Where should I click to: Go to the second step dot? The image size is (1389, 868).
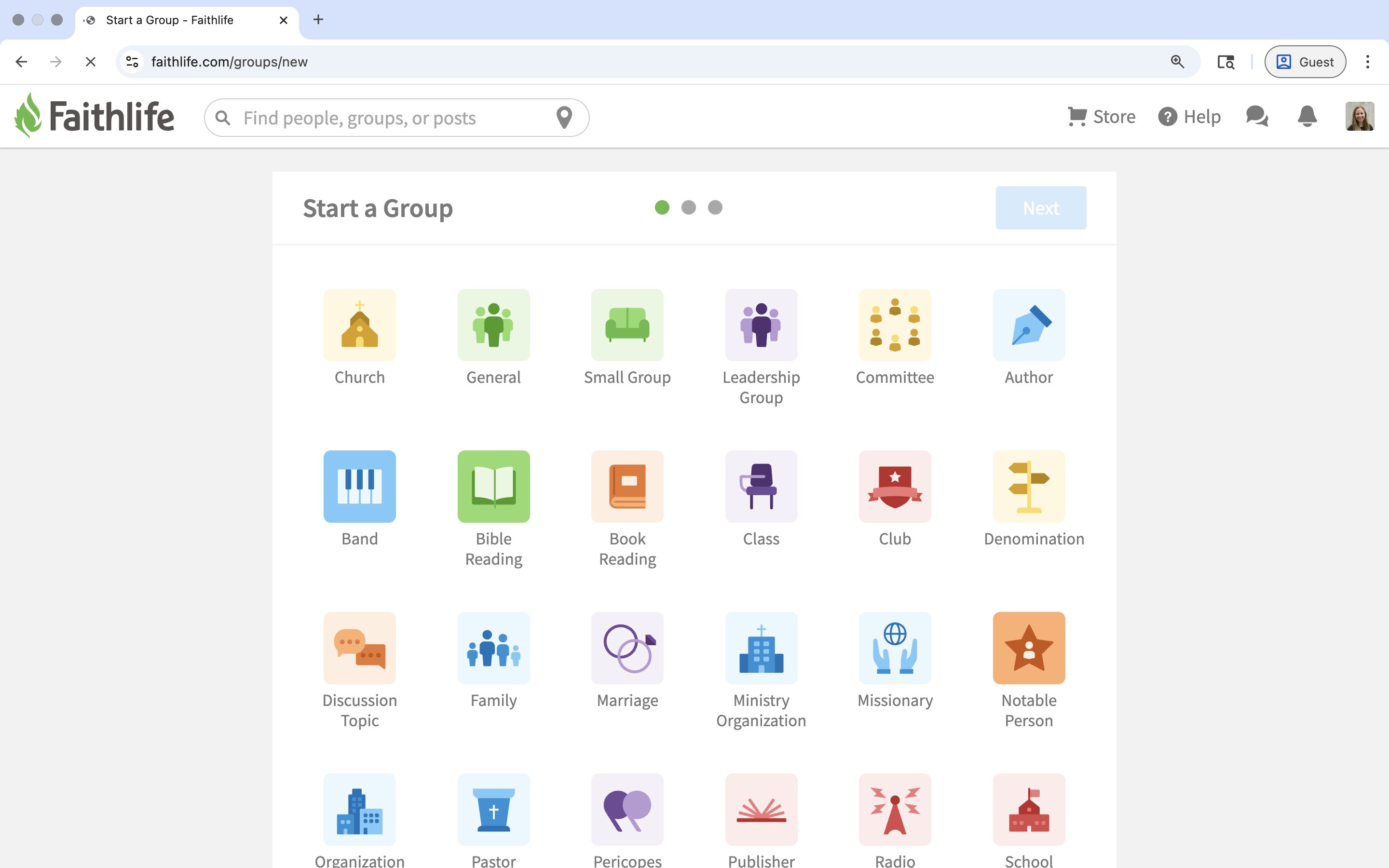pyautogui.click(x=688, y=207)
